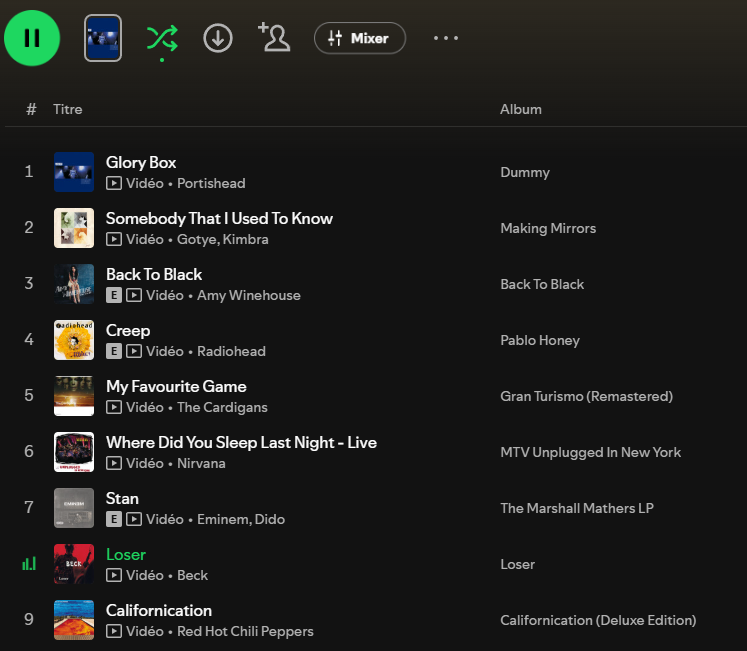Toggle shuffle mode off

tap(162, 39)
